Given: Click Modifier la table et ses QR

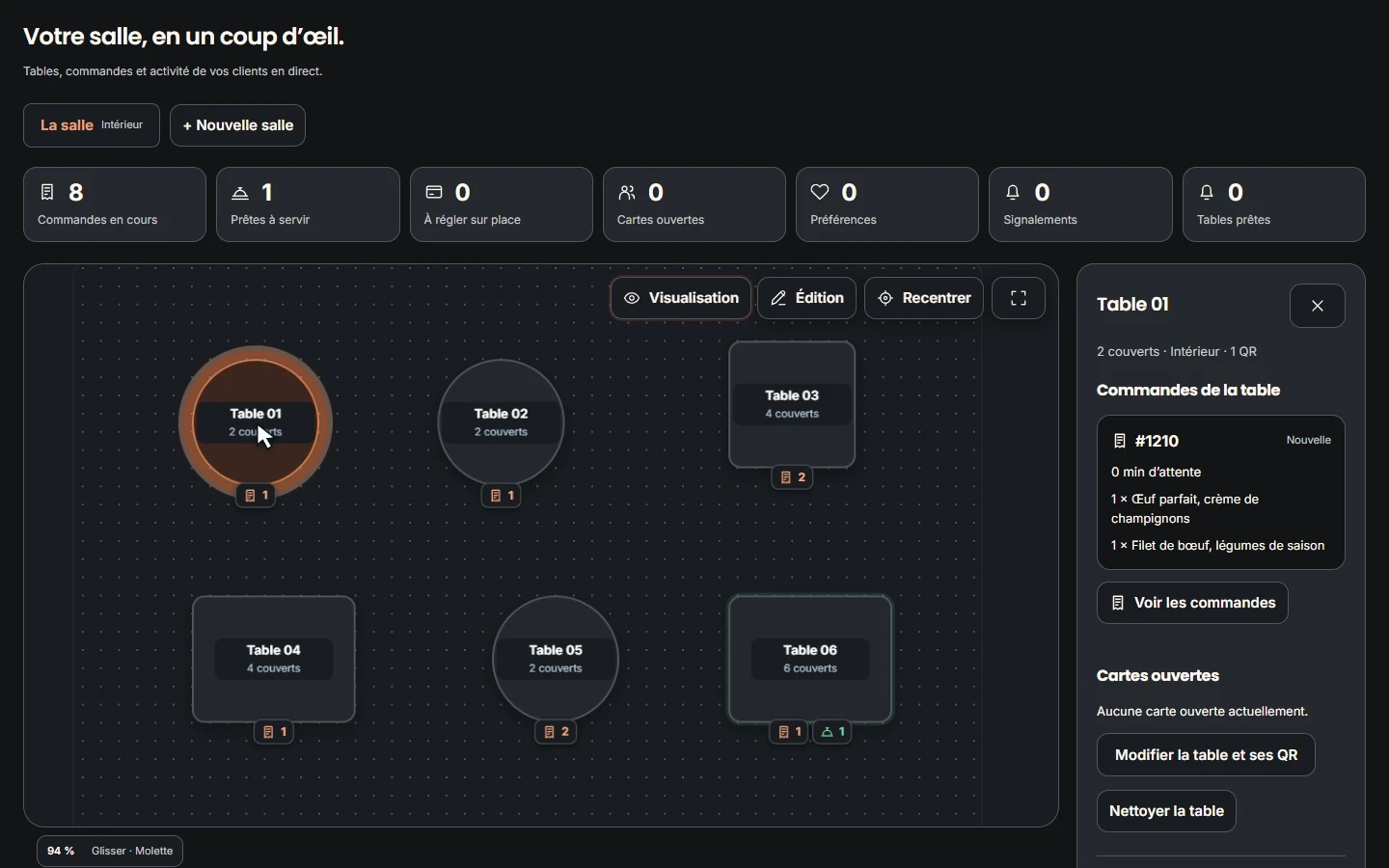Looking at the screenshot, I should coord(1207,756).
